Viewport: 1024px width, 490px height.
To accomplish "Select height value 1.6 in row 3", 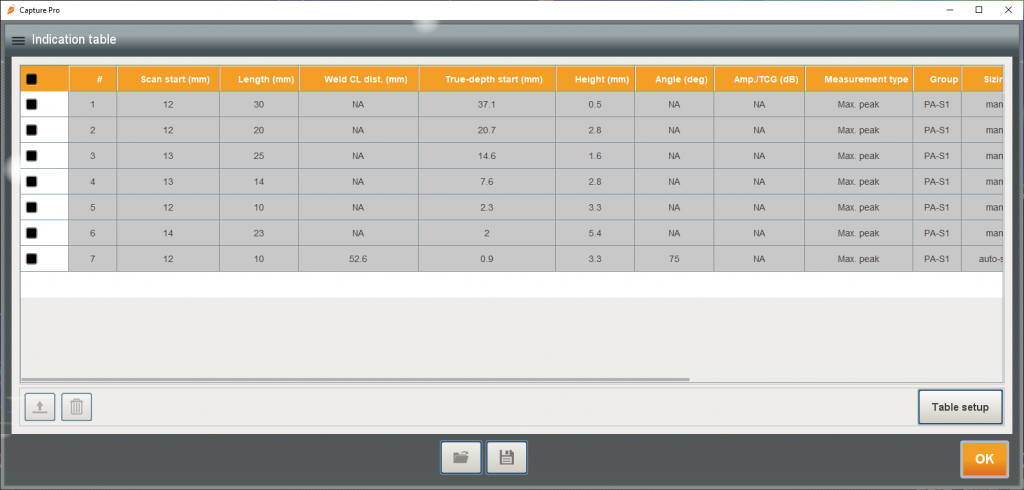I will click(596, 156).
